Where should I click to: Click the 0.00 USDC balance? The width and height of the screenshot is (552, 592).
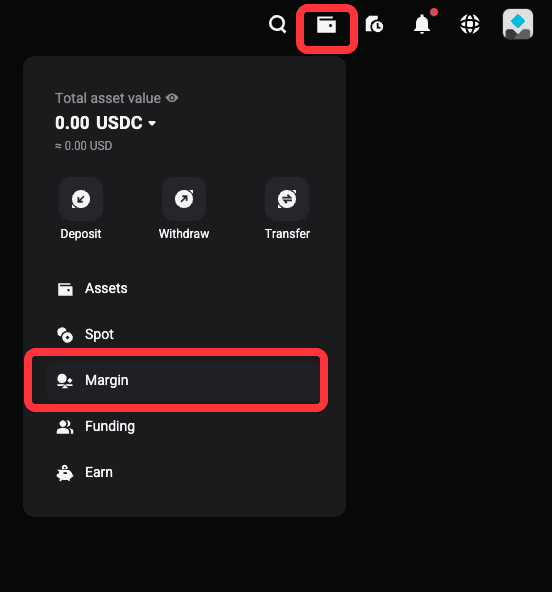[x=99, y=123]
